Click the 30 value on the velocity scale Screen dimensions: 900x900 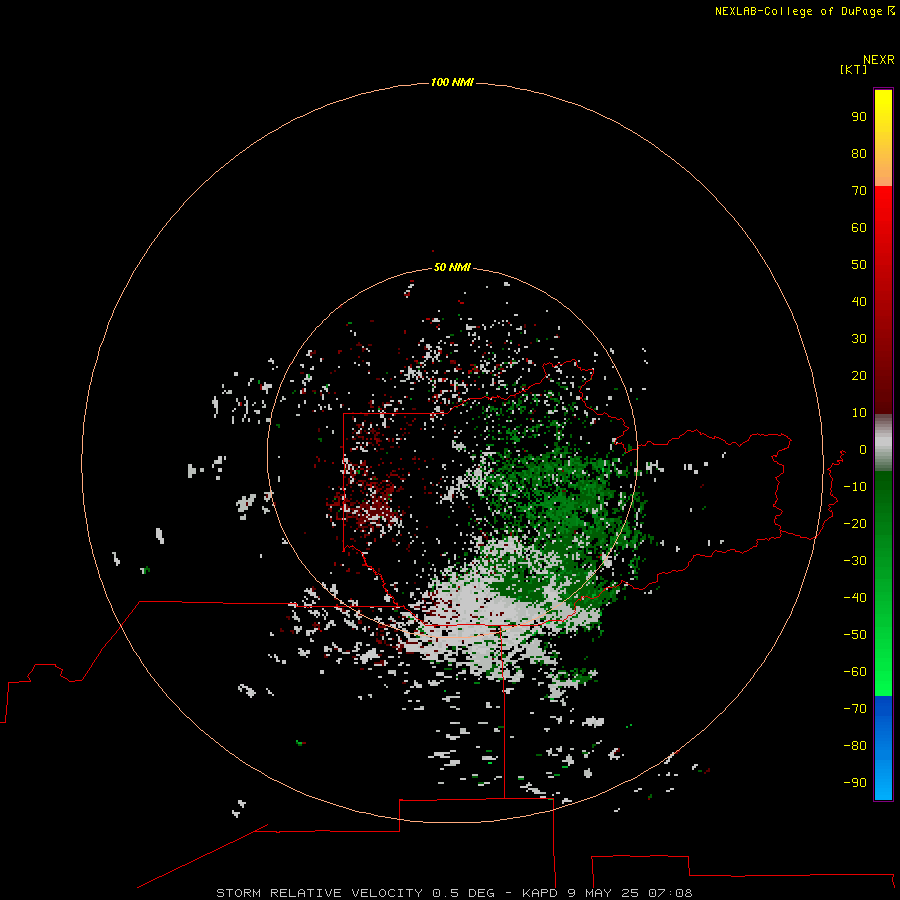[859, 339]
